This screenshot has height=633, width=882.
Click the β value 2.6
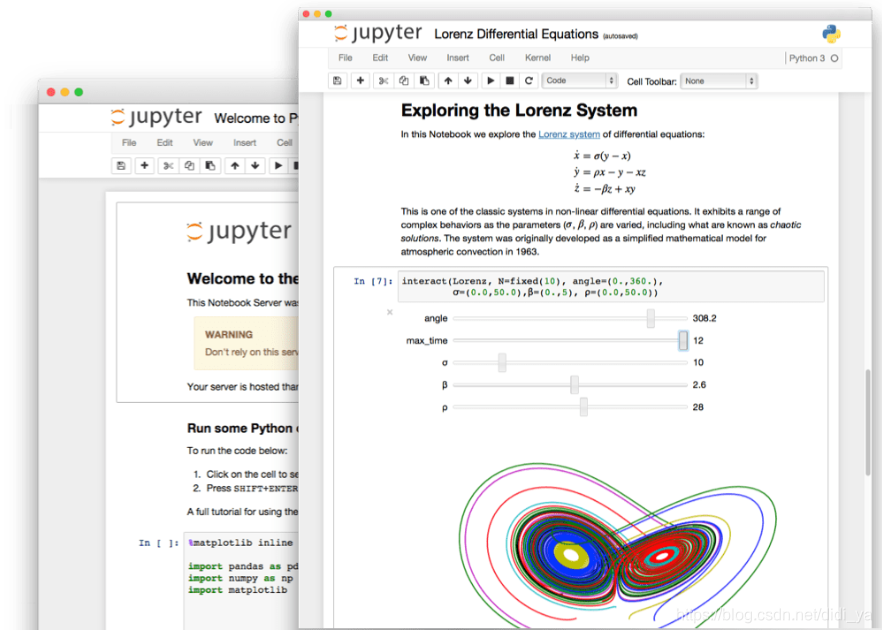coord(699,385)
